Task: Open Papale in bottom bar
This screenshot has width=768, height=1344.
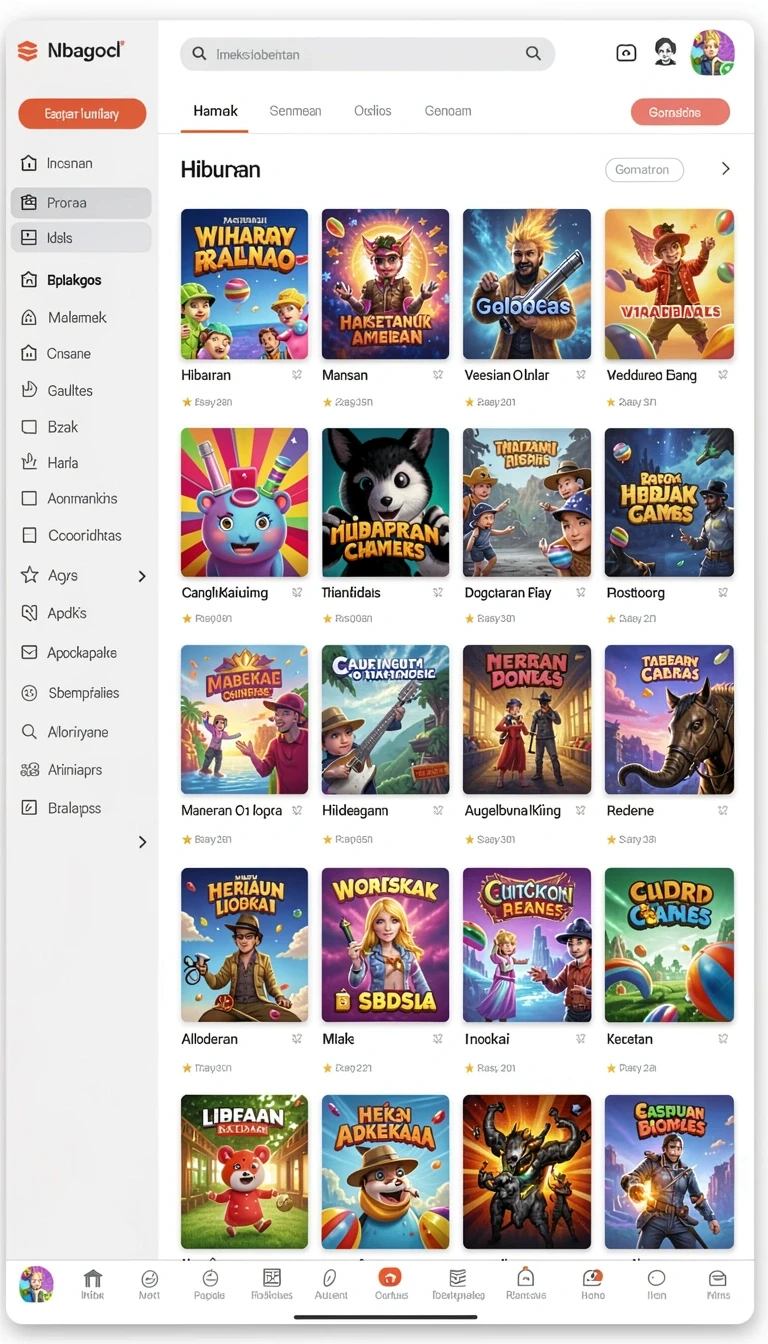Action: tap(209, 1284)
